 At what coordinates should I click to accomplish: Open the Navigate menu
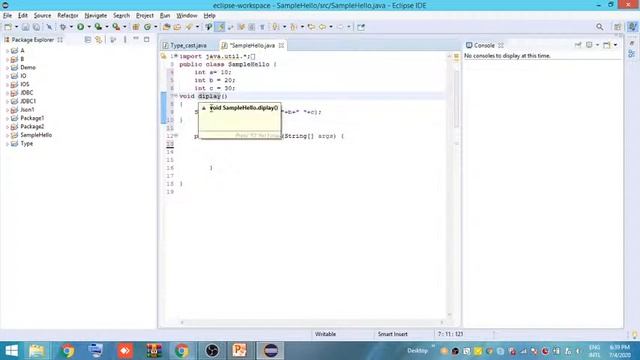96,16
